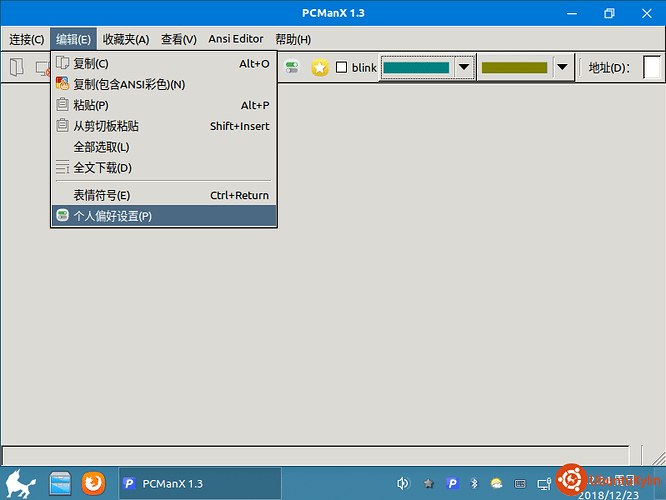Click the gray star tray icon
This screenshot has width=666, height=500.
[429, 483]
